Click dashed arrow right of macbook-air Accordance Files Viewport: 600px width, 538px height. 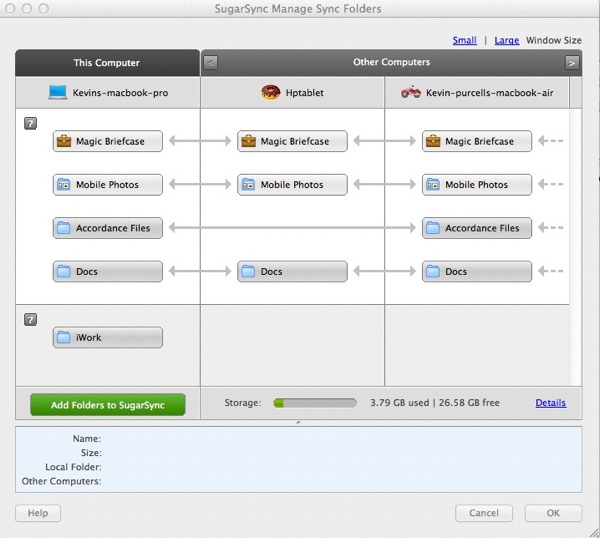(550, 228)
